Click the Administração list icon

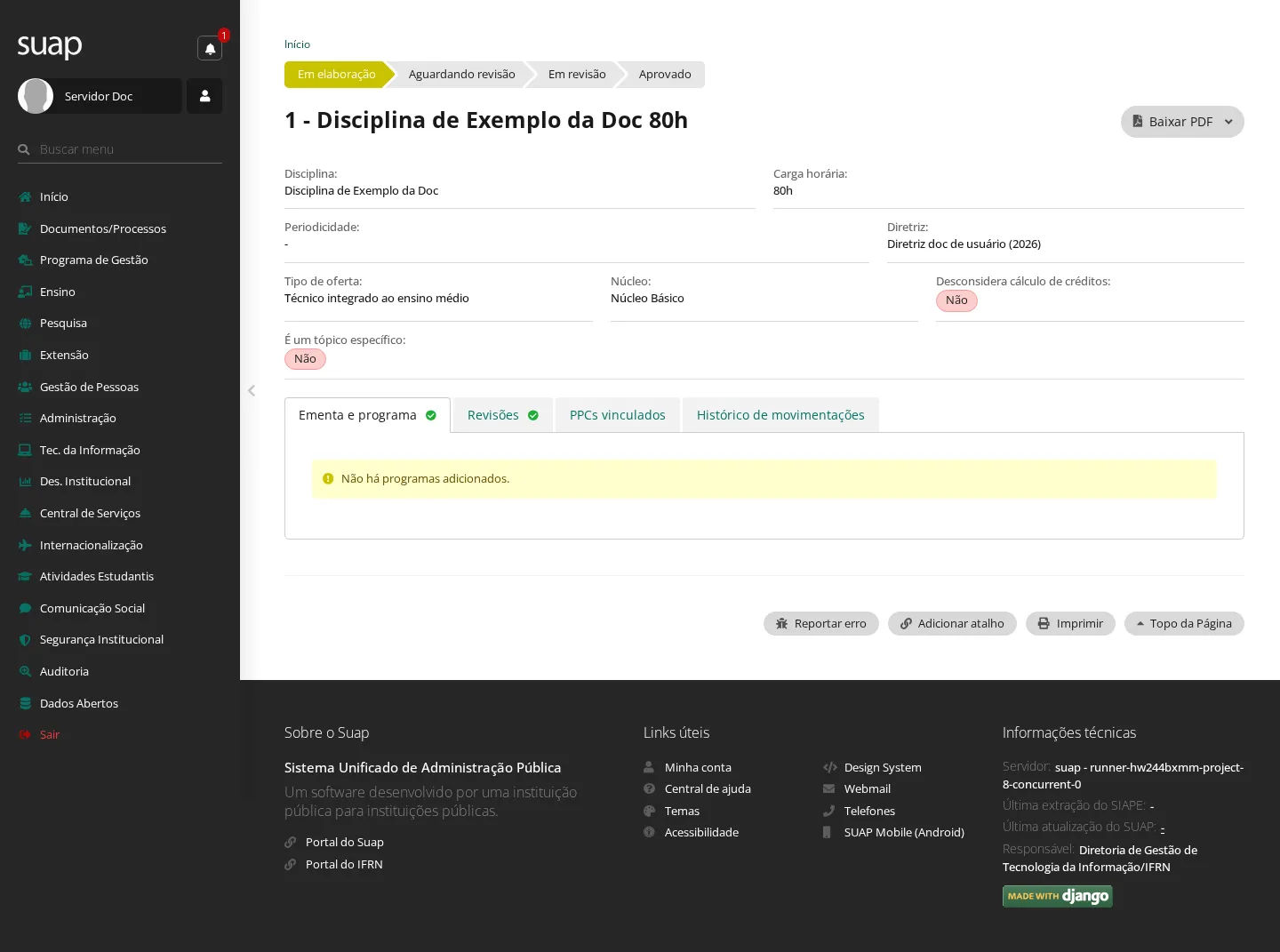[x=25, y=418]
